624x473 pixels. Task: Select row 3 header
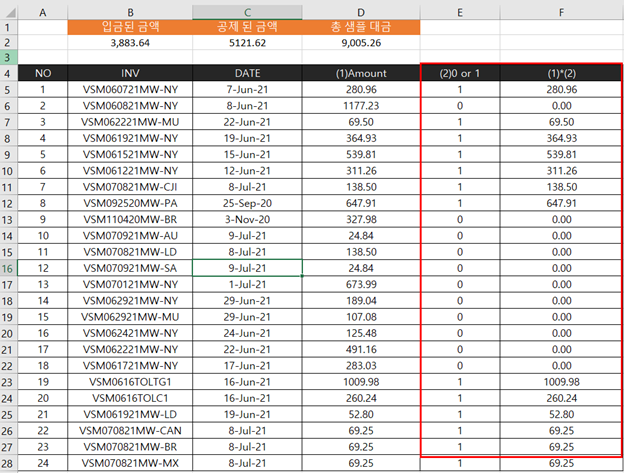(x=9, y=57)
